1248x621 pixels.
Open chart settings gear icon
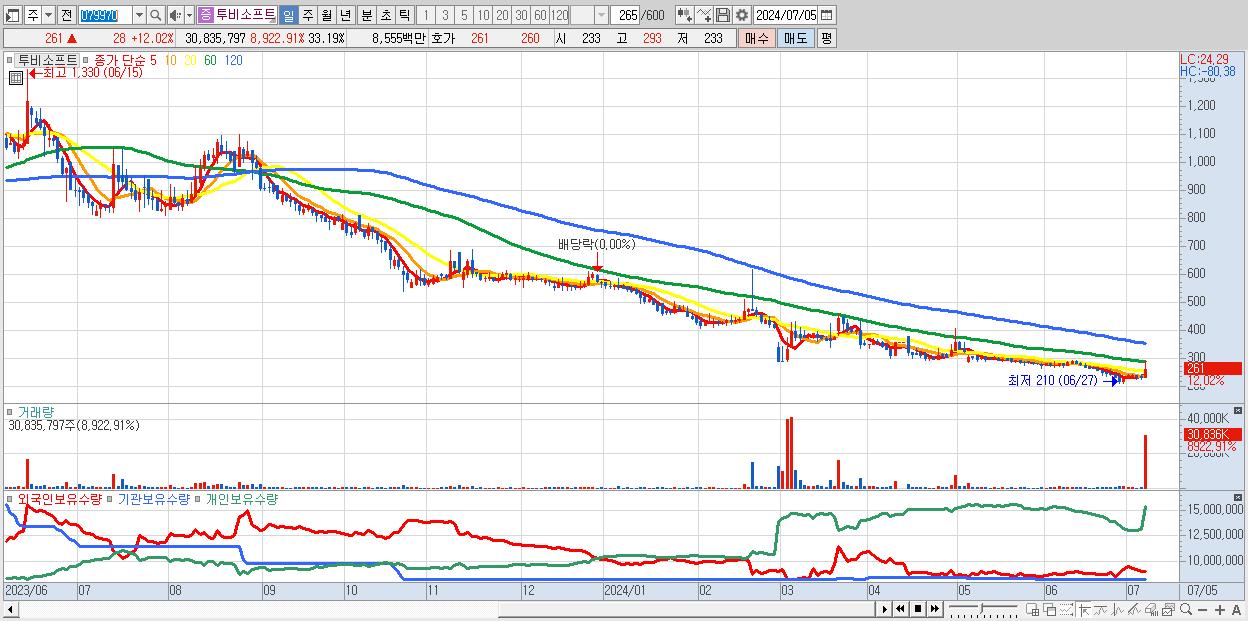[x=741, y=15]
